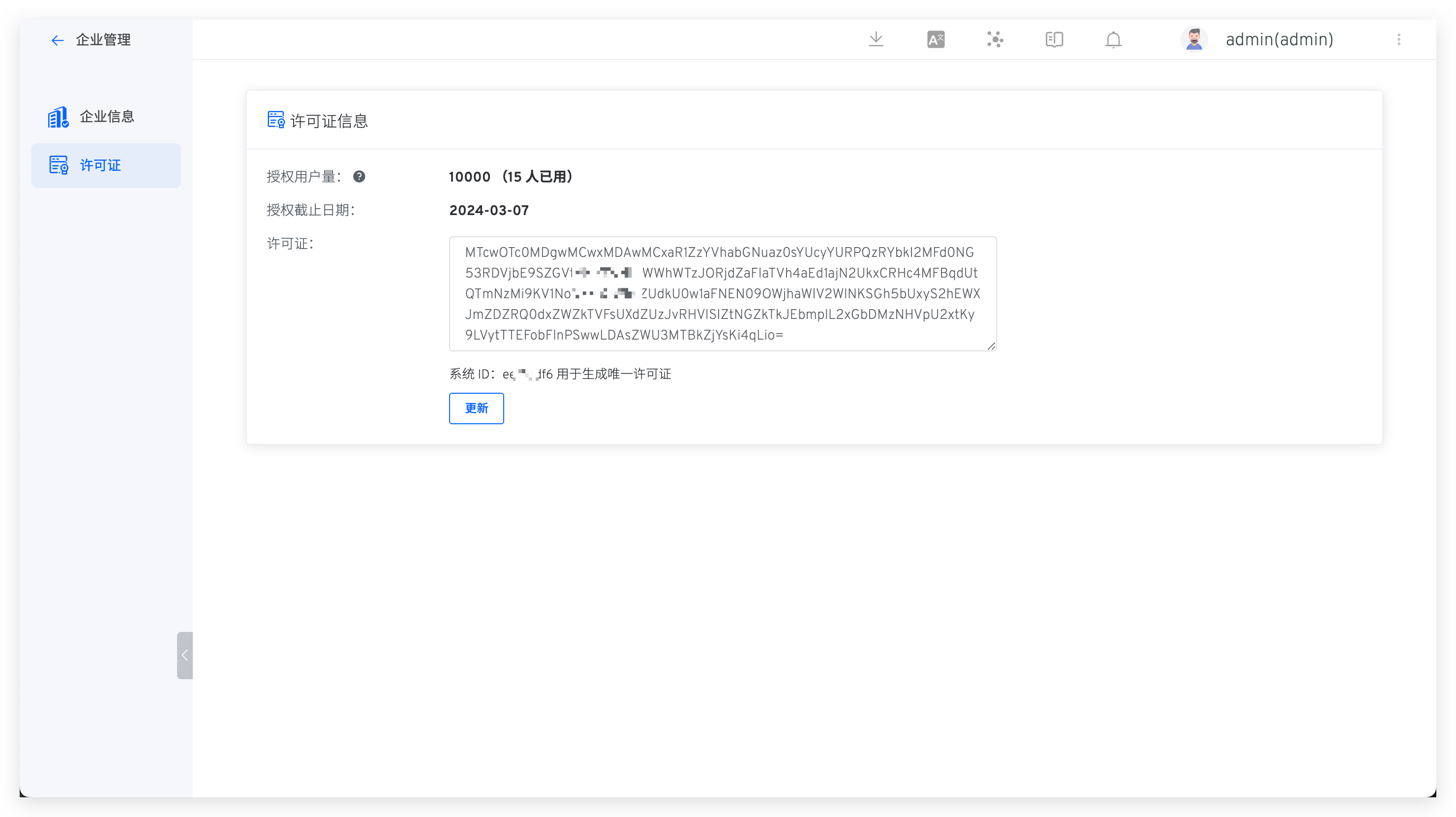This screenshot has height=817, width=1456.
Task: Open the cluster nodes icon in header
Action: pyautogui.click(x=995, y=39)
